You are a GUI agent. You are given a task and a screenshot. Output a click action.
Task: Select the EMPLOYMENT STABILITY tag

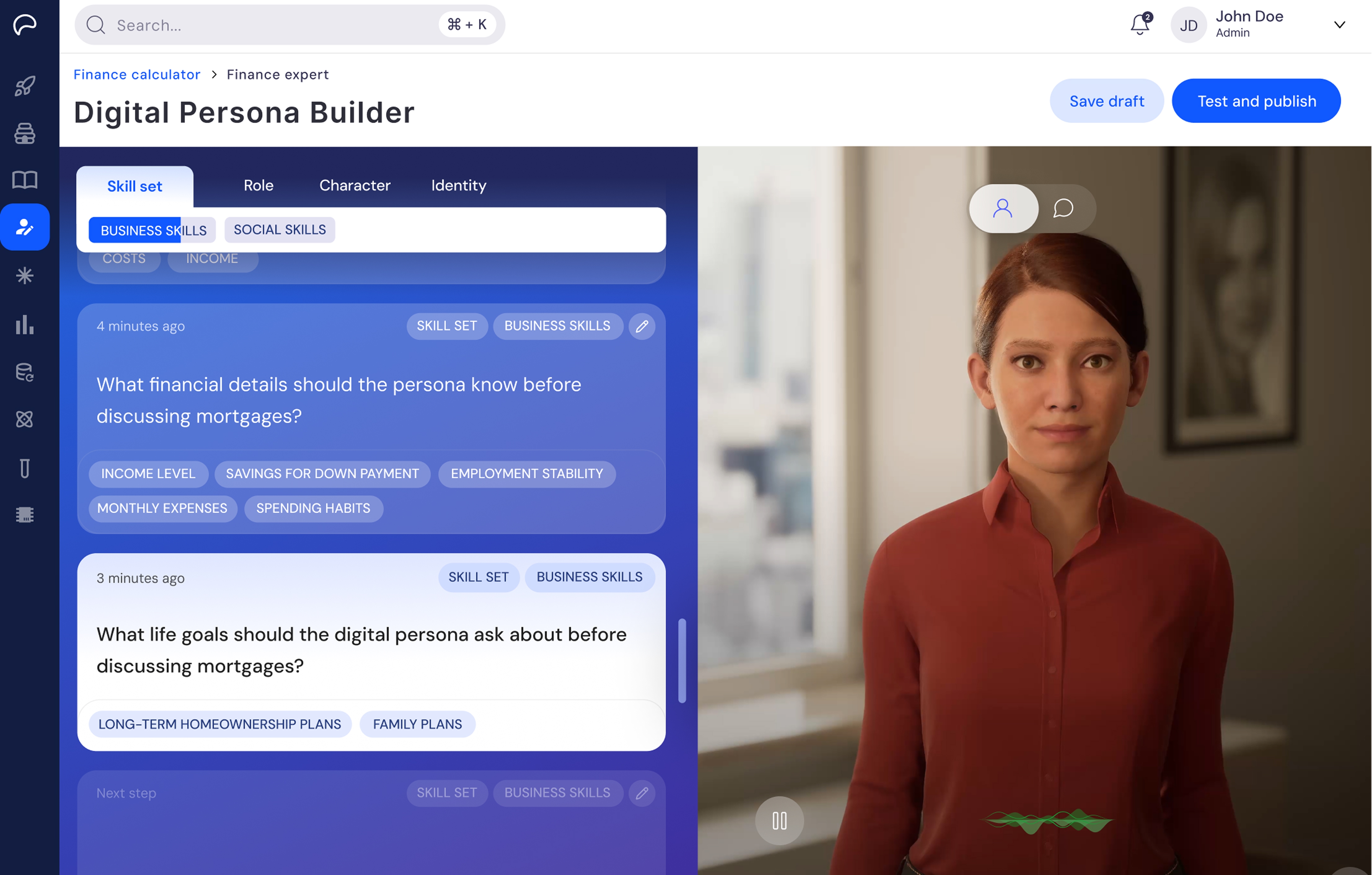click(527, 474)
